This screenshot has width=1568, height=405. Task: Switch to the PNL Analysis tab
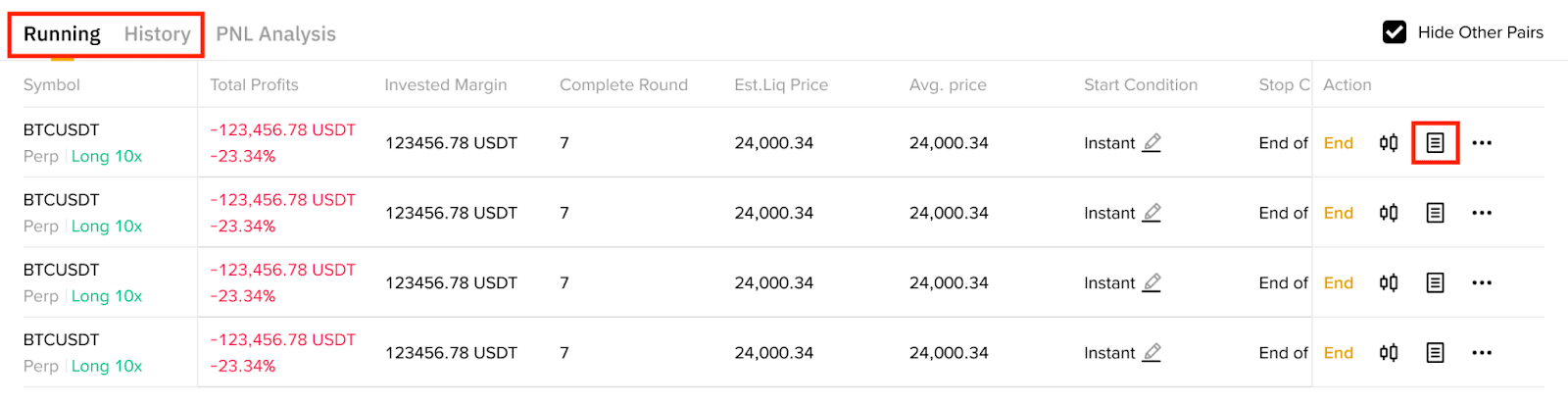[275, 34]
